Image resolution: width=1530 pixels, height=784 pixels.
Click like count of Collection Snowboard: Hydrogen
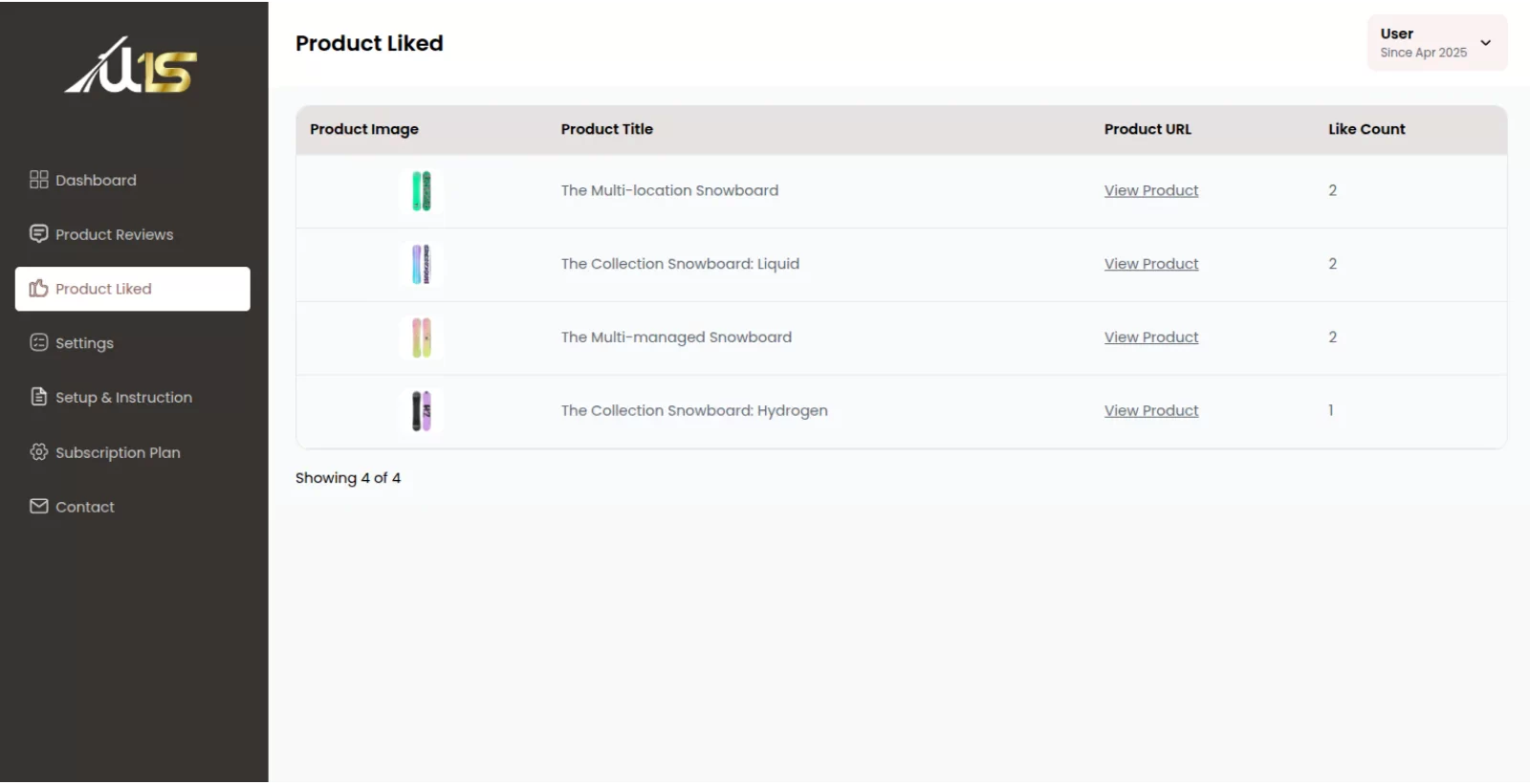[1331, 410]
